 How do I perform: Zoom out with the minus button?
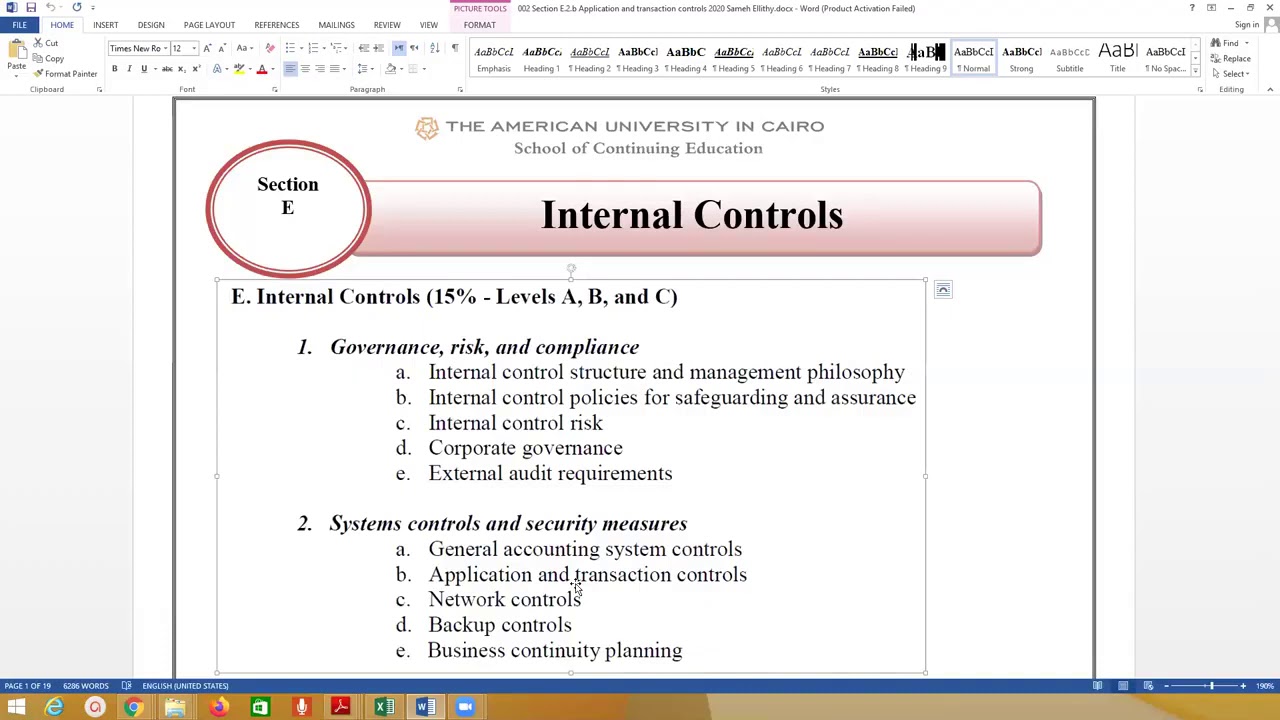tap(1167, 686)
